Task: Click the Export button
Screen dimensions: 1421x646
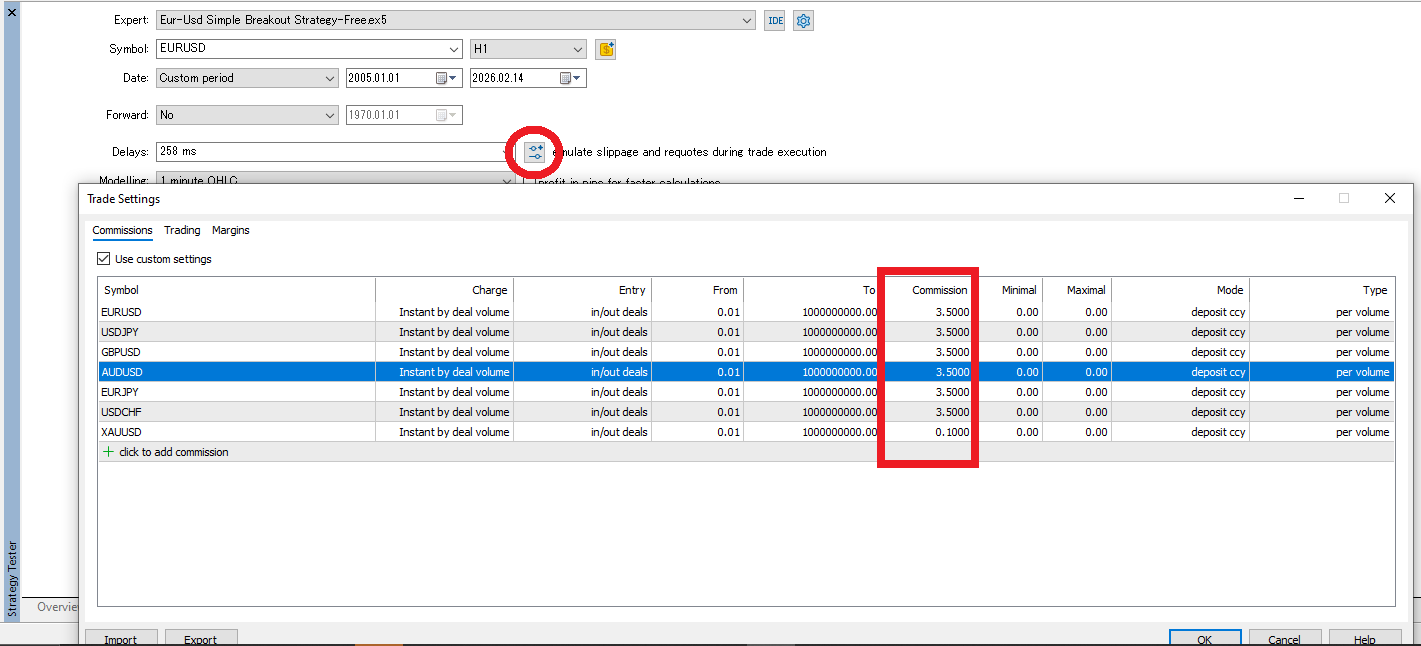Action: point(201,639)
